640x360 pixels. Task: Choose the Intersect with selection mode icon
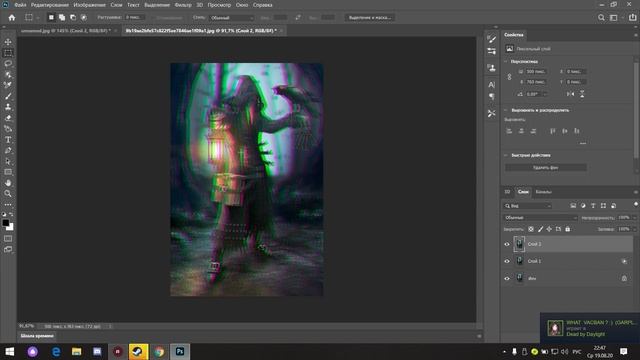point(84,18)
